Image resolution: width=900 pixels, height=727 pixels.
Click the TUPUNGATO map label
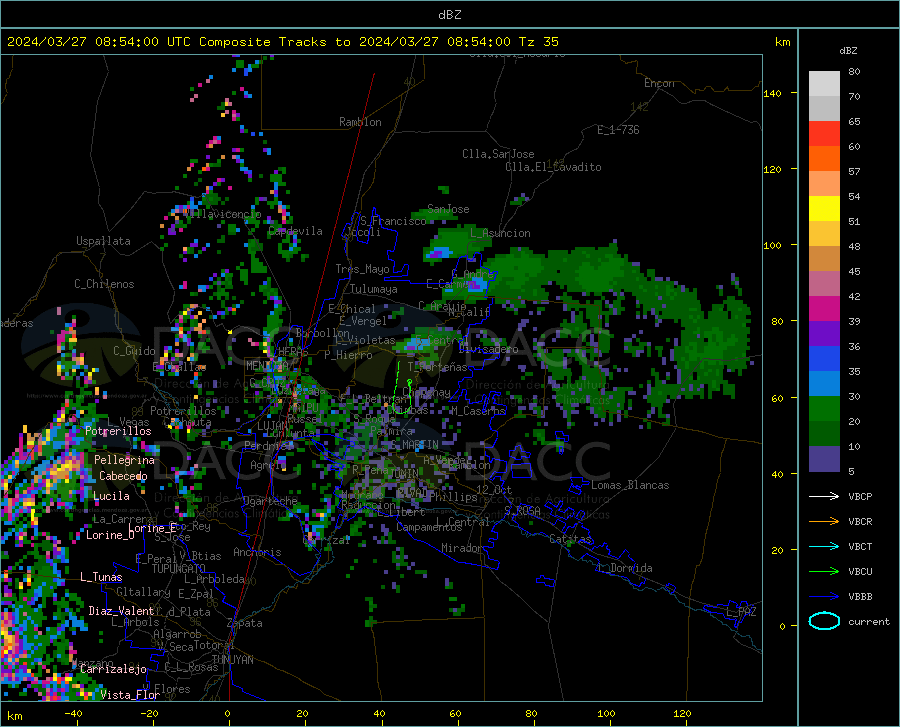click(179, 569)
